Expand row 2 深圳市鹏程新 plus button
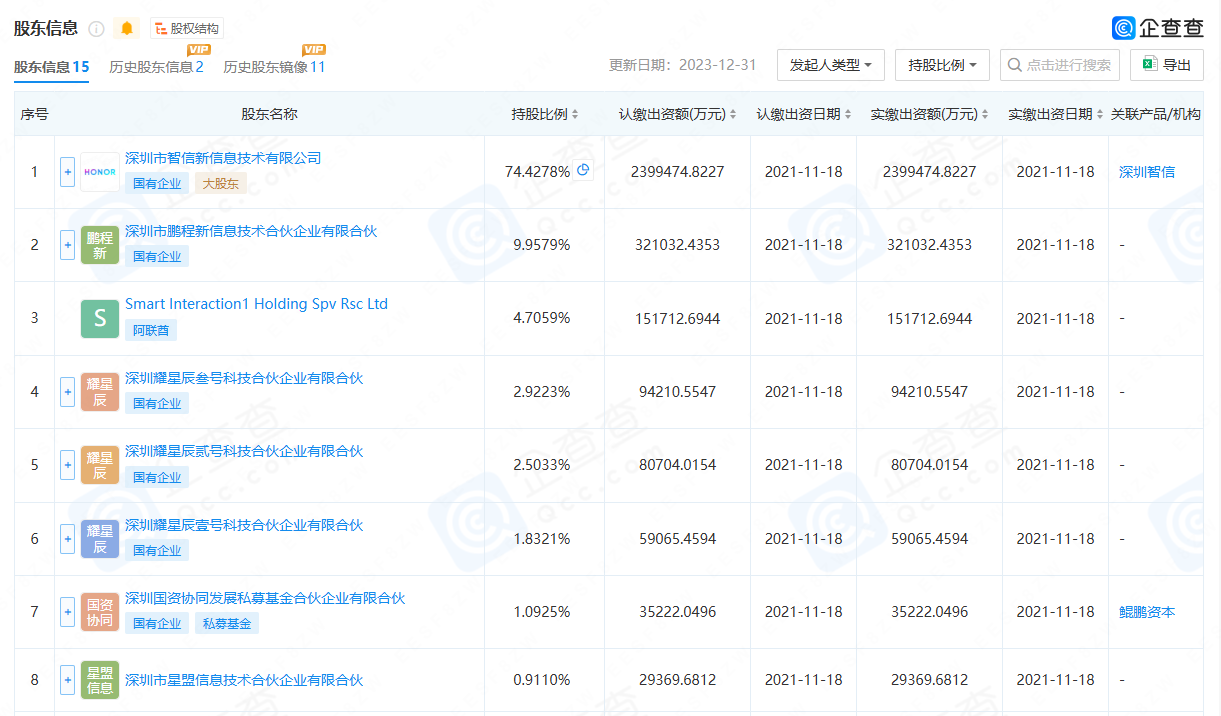 (68, 245)
